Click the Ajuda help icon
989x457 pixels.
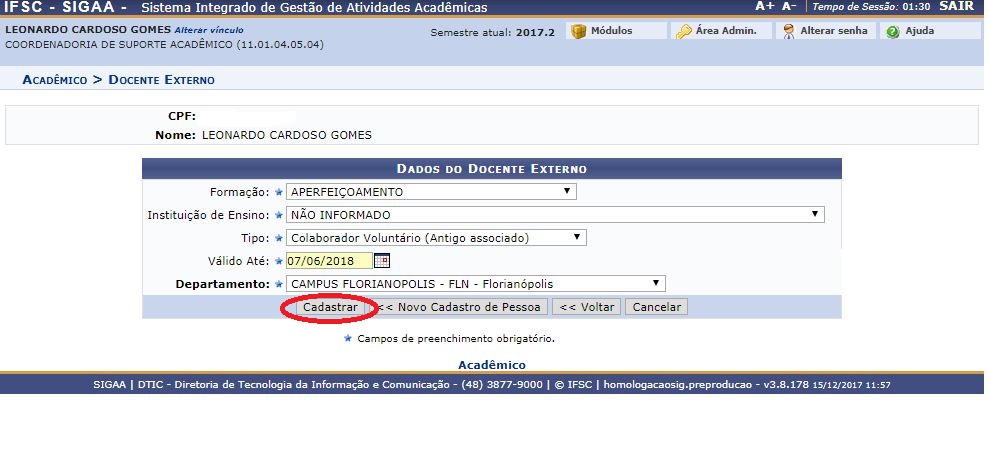click(892, 31)
